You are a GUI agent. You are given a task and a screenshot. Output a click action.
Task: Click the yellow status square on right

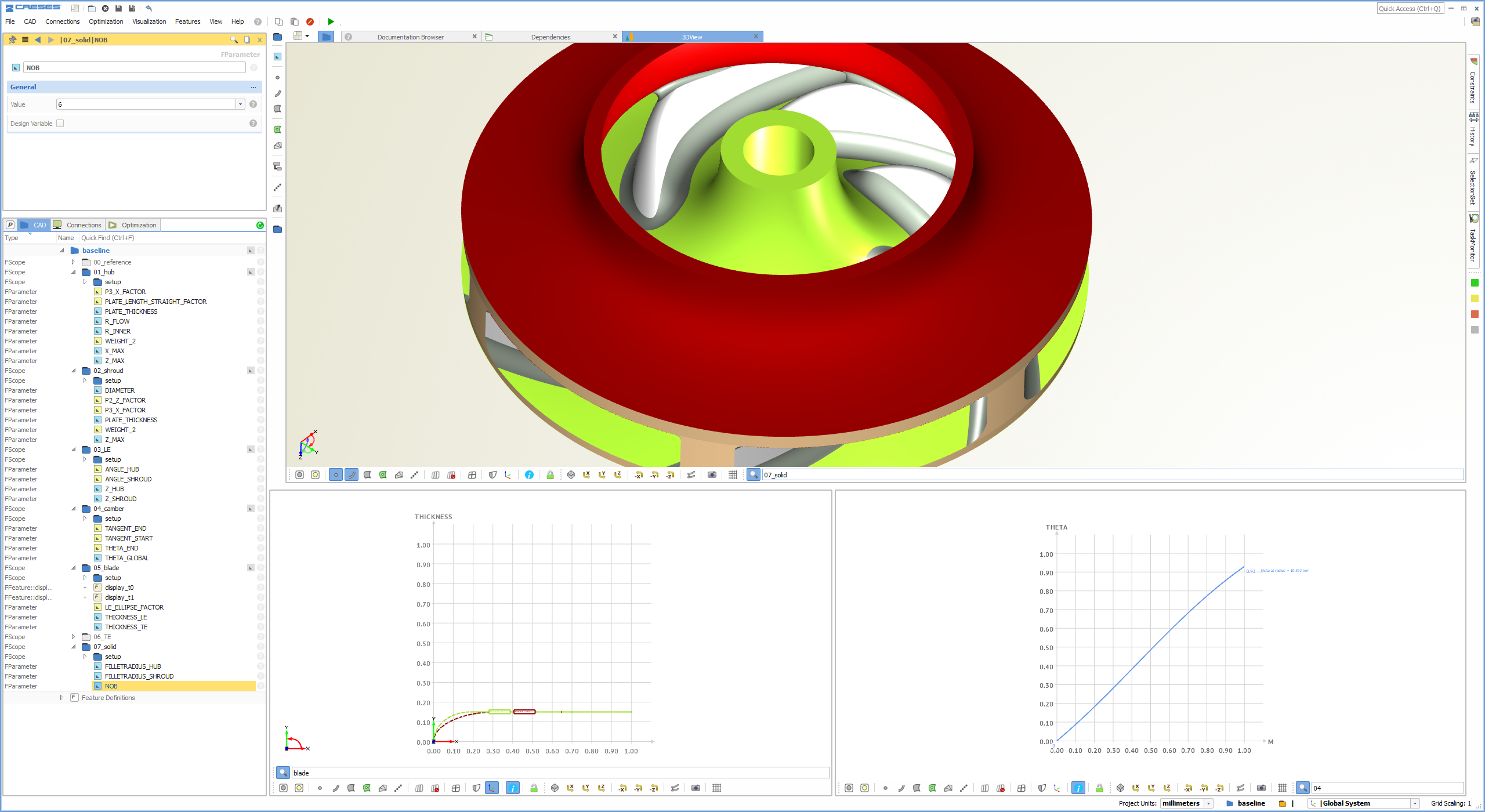click(1475, 299)
